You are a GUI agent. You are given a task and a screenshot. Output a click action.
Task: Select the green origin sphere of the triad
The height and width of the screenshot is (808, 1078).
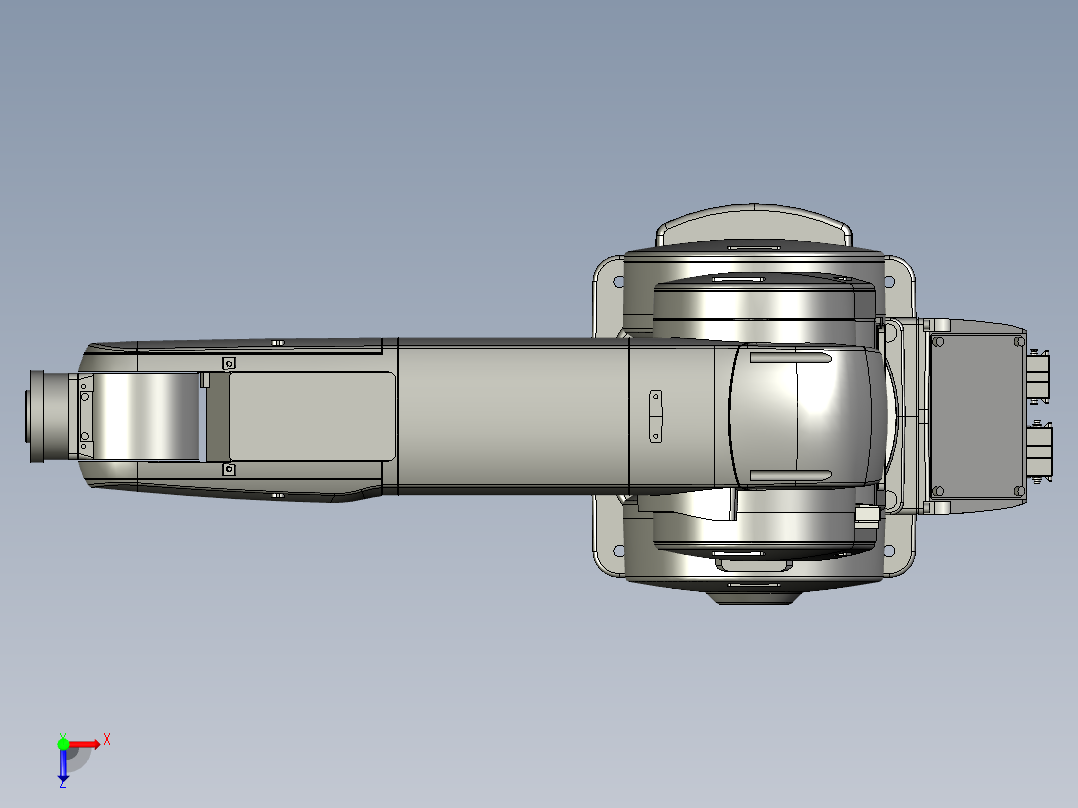63,744
